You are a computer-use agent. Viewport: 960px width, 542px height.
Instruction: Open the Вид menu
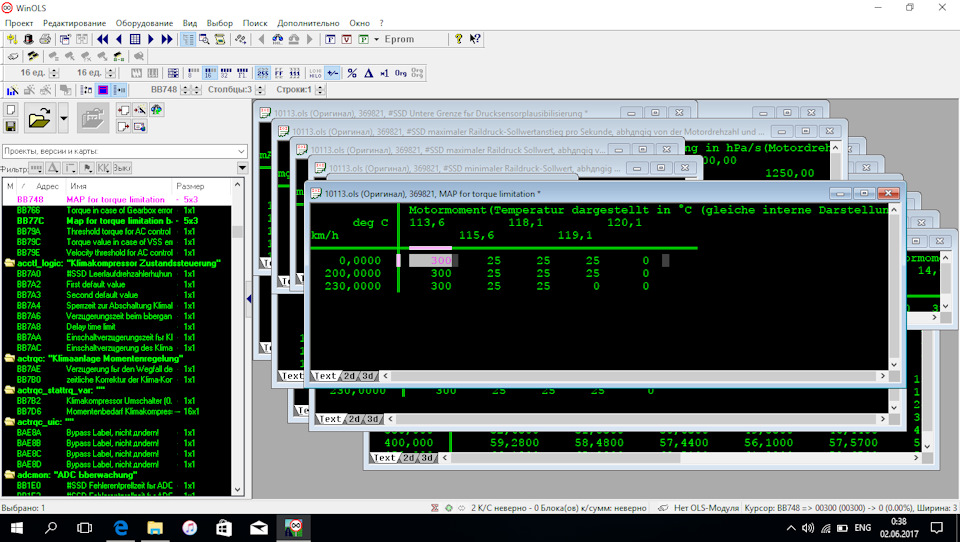(x=190, y=23)
